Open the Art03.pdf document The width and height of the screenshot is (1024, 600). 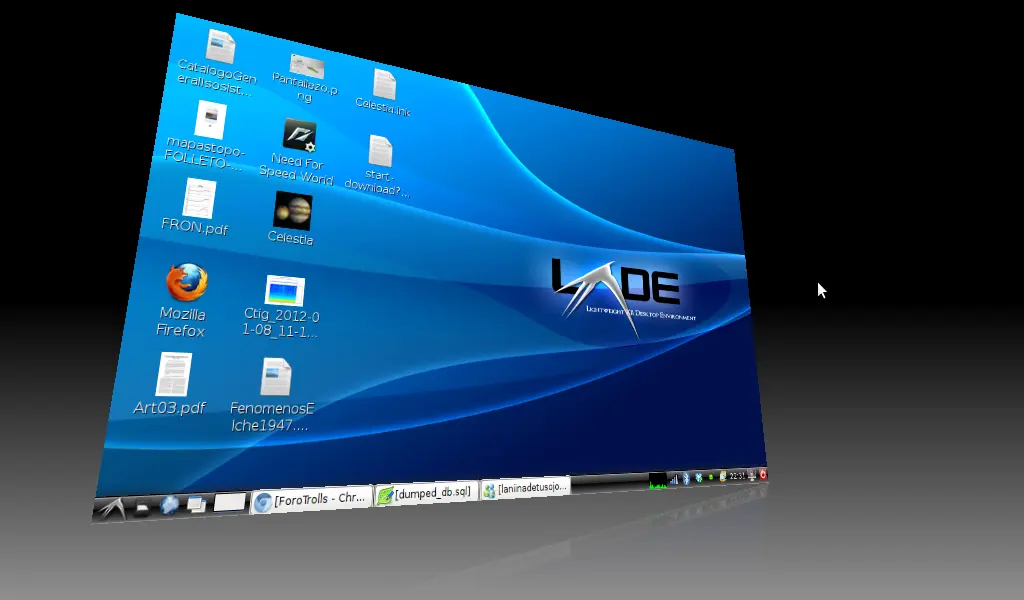[174, 374]
